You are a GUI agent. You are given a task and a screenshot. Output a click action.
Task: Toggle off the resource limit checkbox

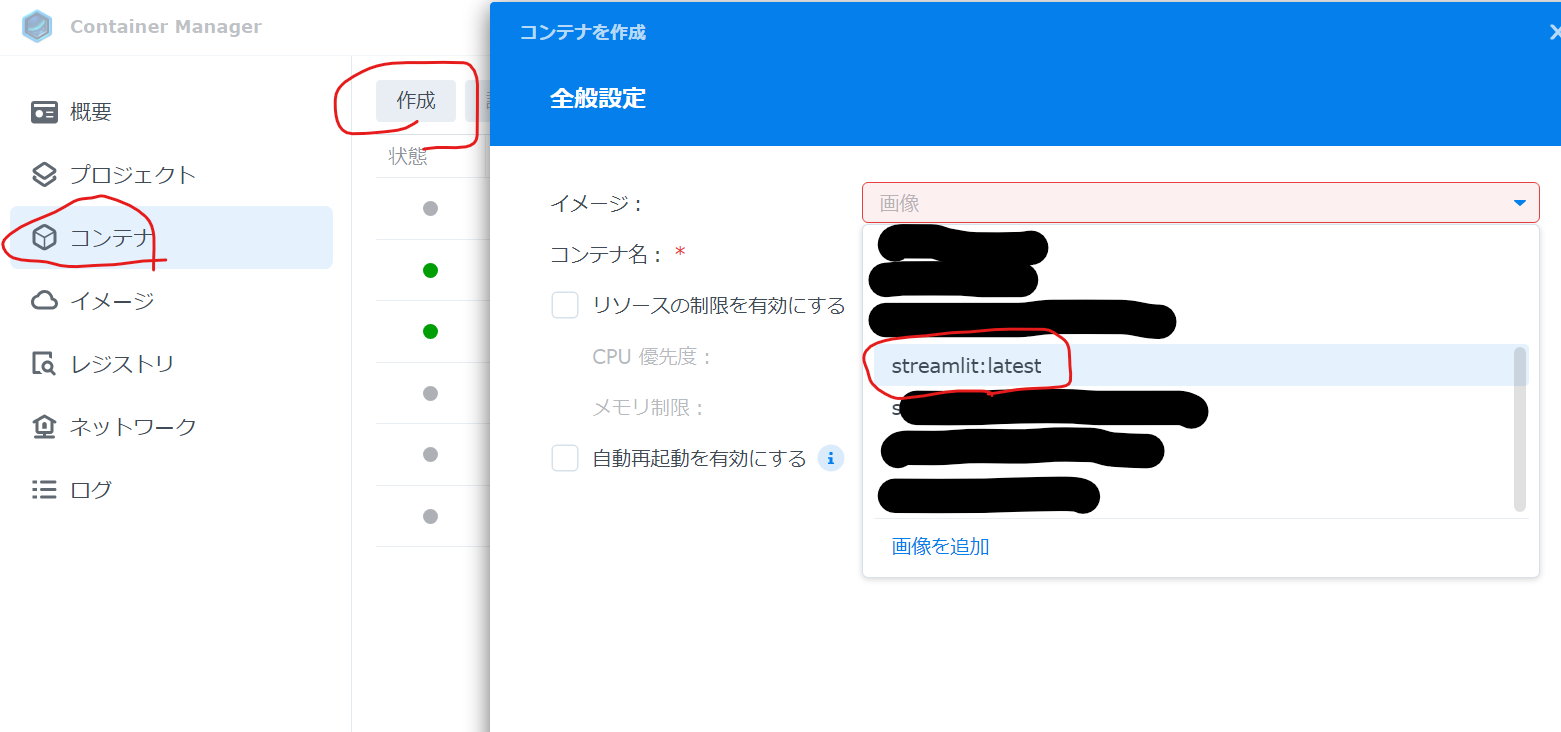point(565,305)
